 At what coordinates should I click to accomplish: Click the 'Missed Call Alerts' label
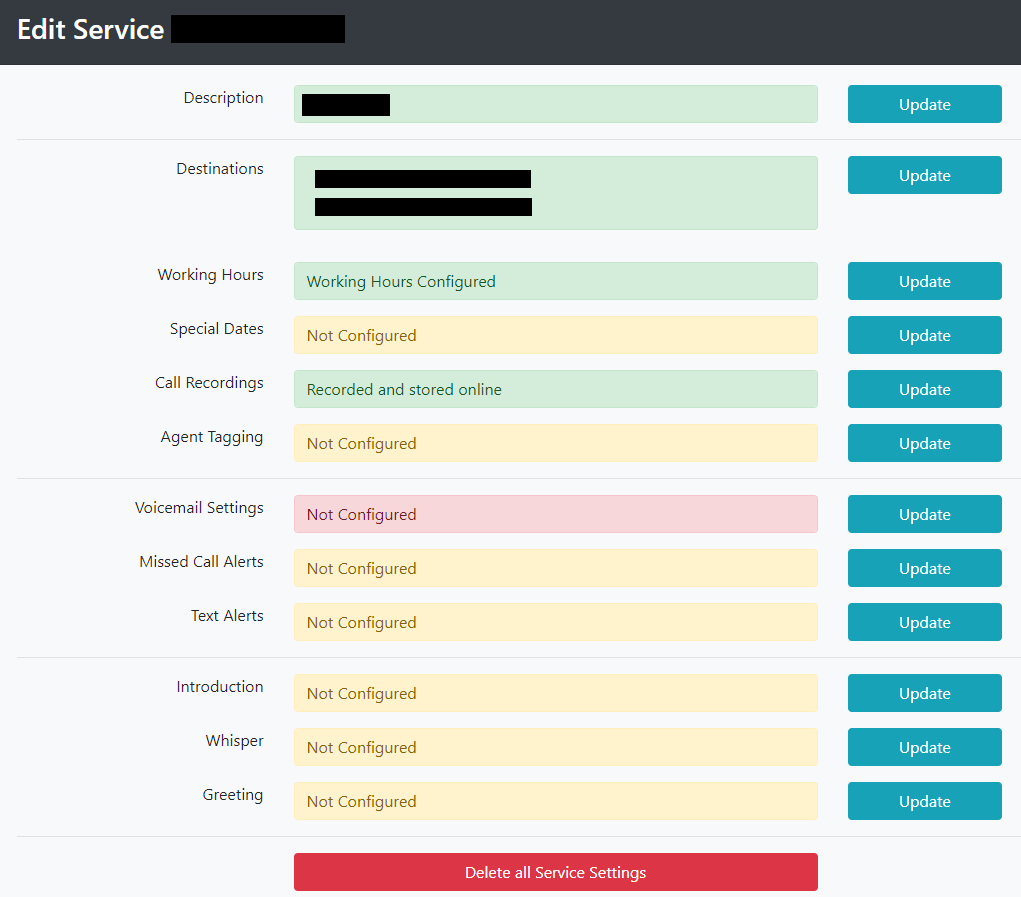201,562
